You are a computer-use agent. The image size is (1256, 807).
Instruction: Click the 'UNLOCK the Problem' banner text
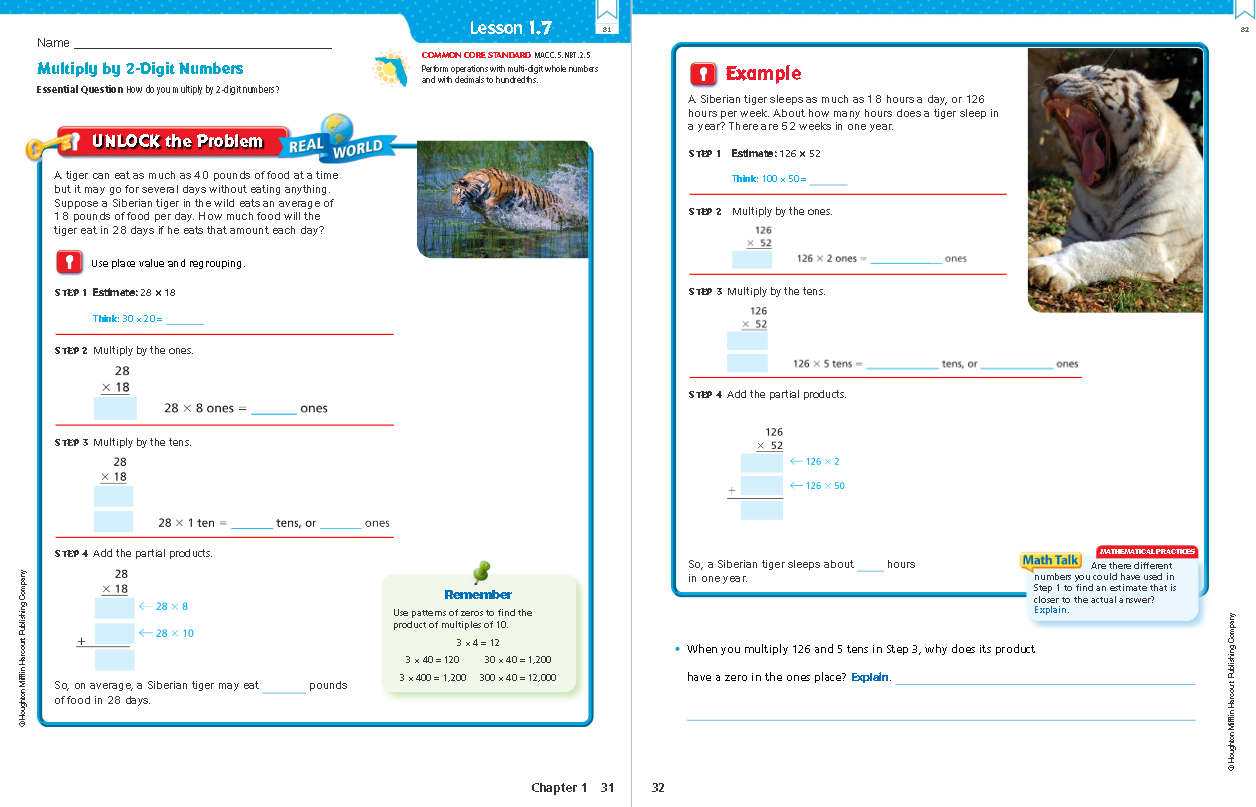[177, 142]
